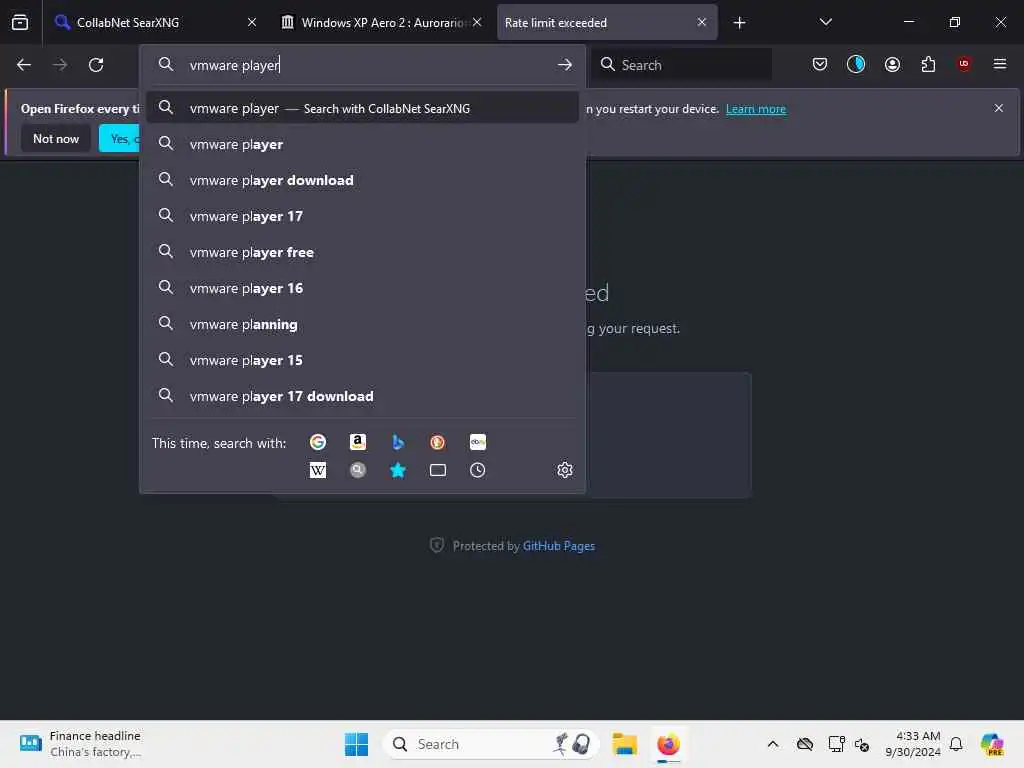Open the List all tabs chevron

click(825, 22)
